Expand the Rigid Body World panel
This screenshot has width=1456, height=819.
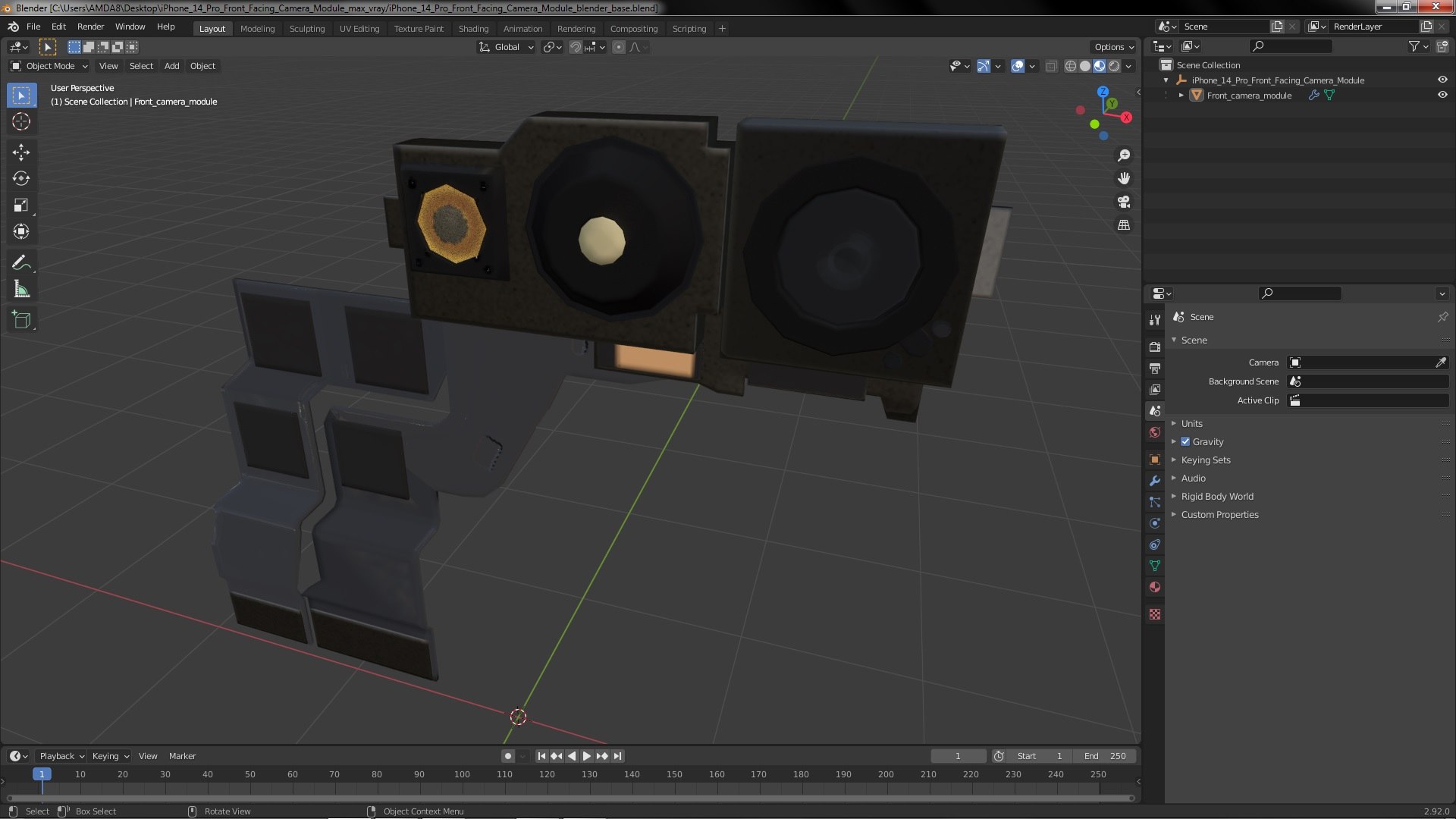tap(1216, 497)
